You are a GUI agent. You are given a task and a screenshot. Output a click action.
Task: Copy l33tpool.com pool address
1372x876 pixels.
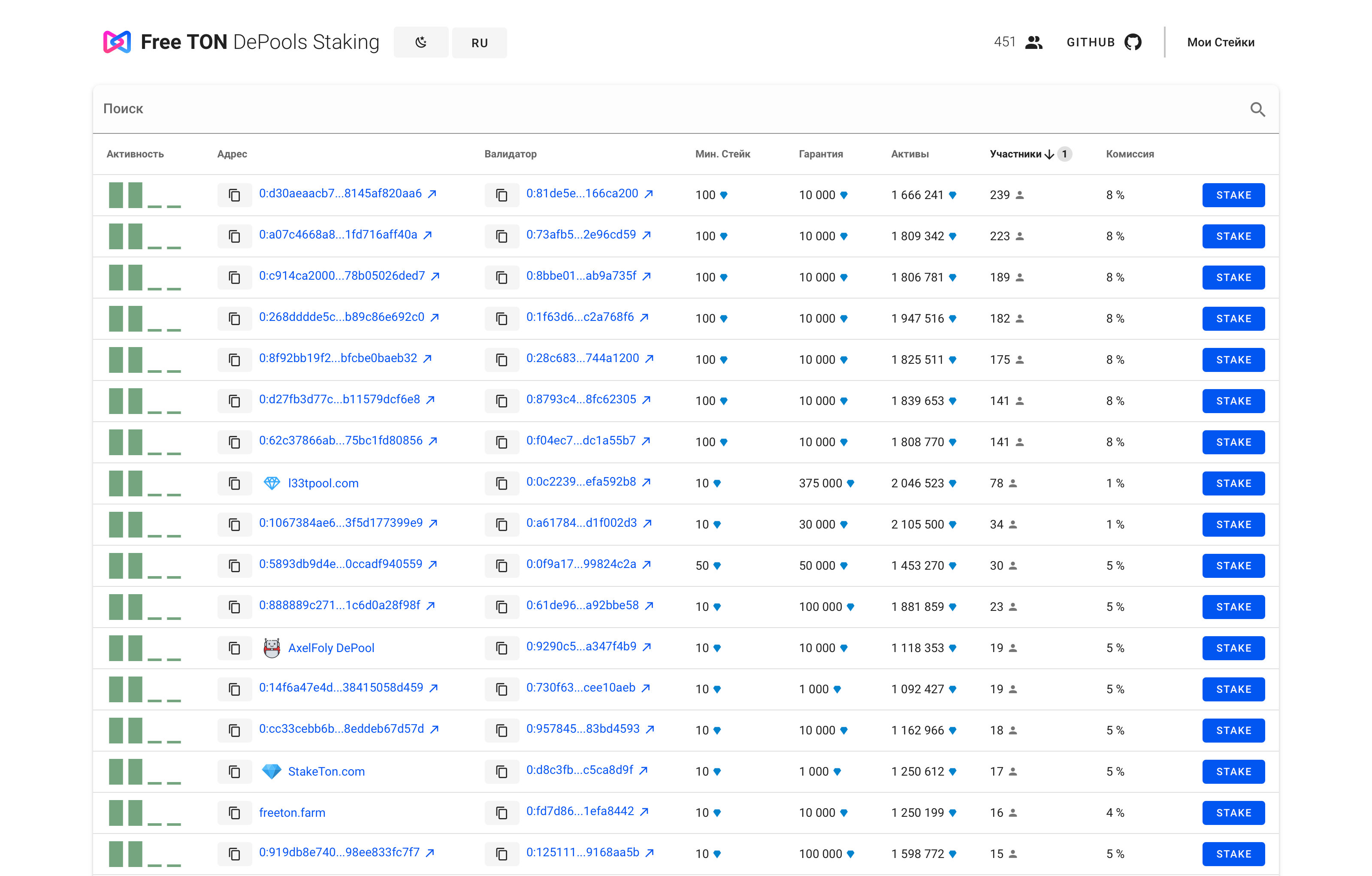pyautogui.click(x=234, y=483)
